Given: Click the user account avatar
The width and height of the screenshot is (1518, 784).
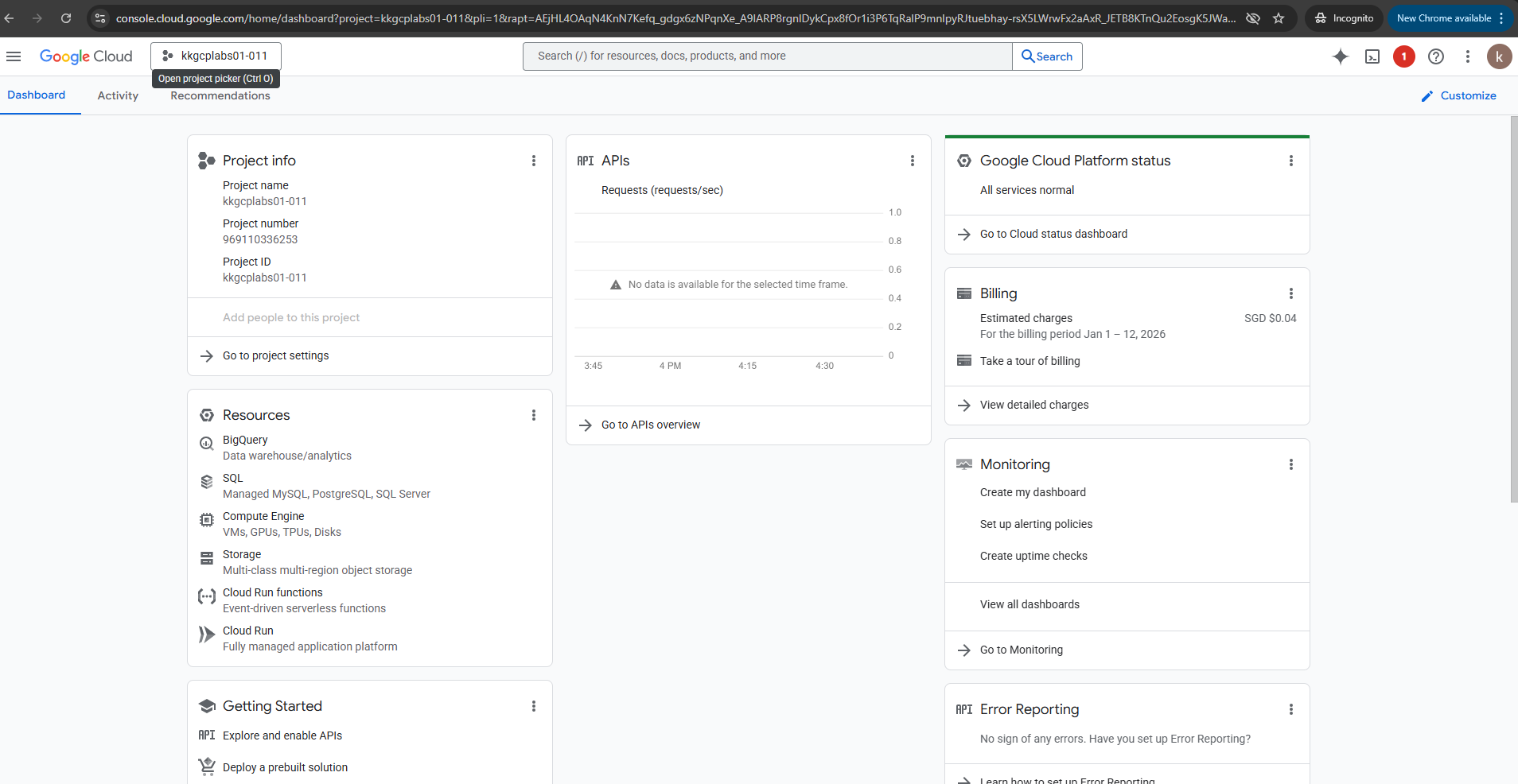Looking at the screenshot, I should coord(1499,56).
